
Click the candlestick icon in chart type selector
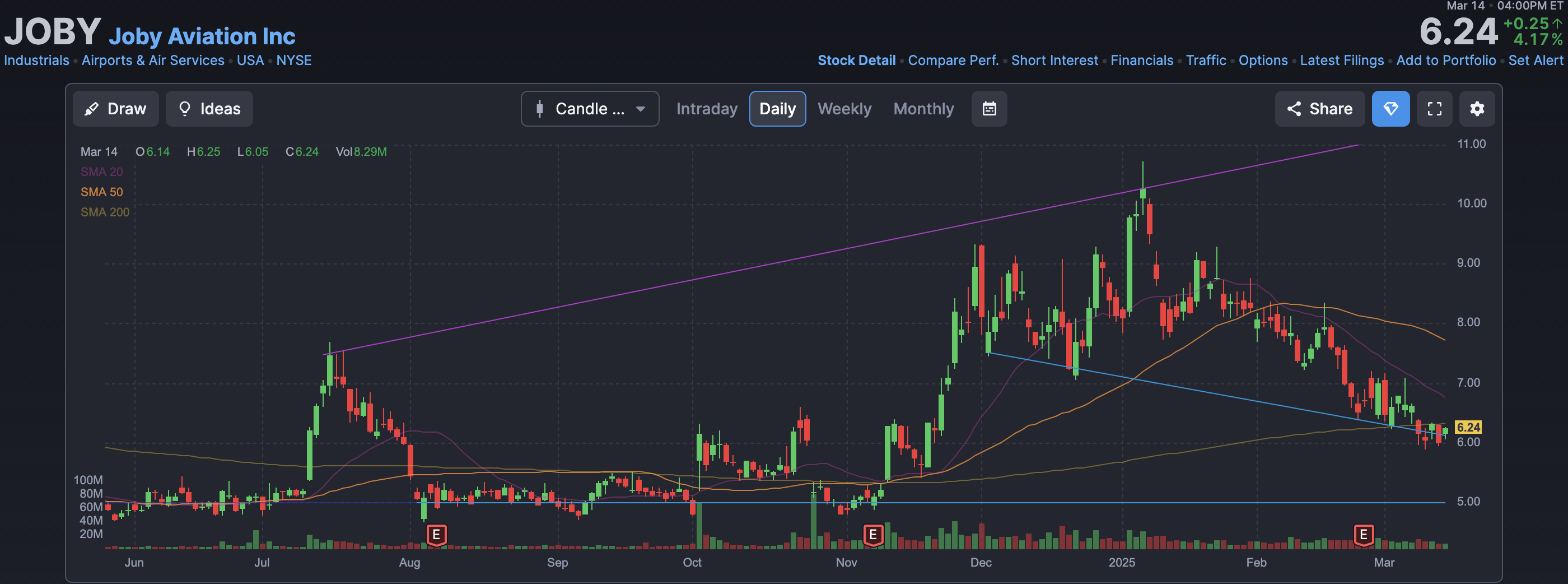[x=539, y=109]
